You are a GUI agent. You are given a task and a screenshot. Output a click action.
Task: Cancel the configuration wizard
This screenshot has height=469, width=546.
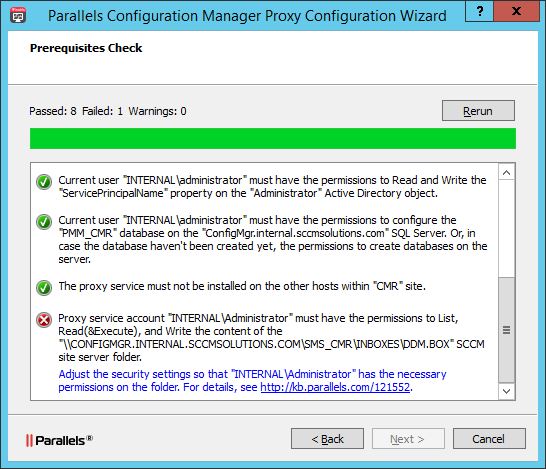click(489, 439)
